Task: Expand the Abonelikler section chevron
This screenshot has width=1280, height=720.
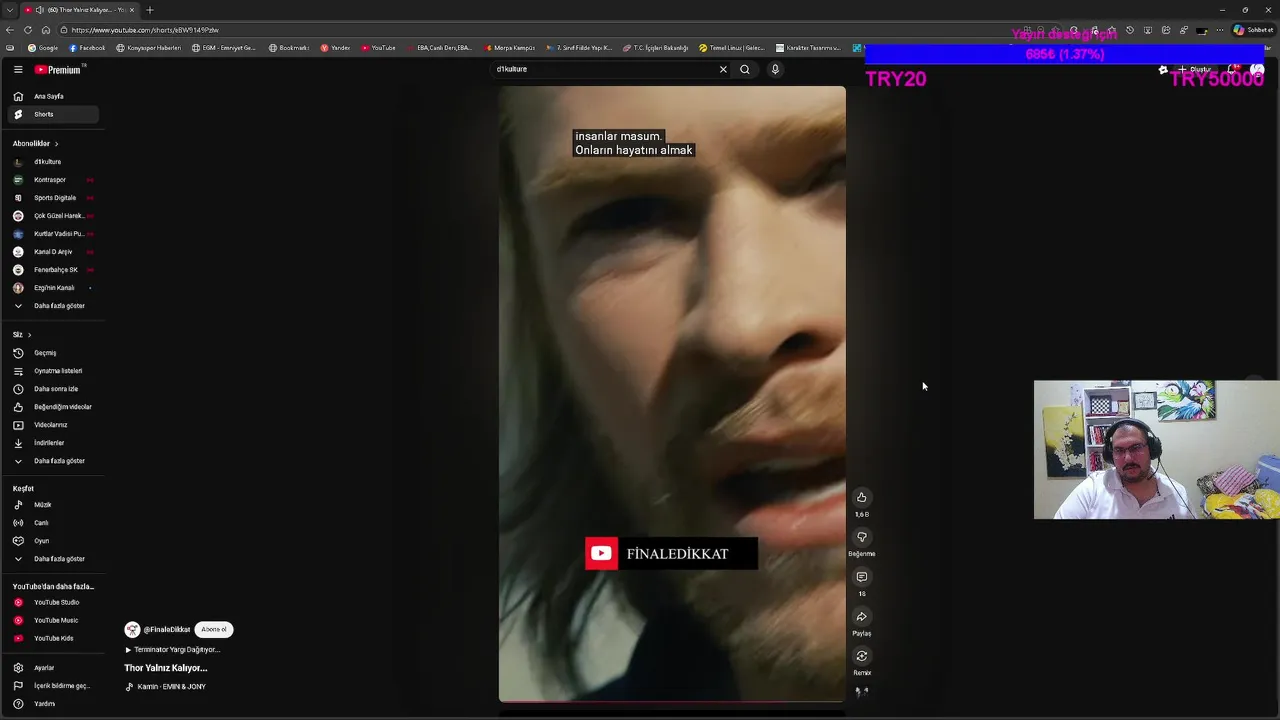Action: click(56, 143)
